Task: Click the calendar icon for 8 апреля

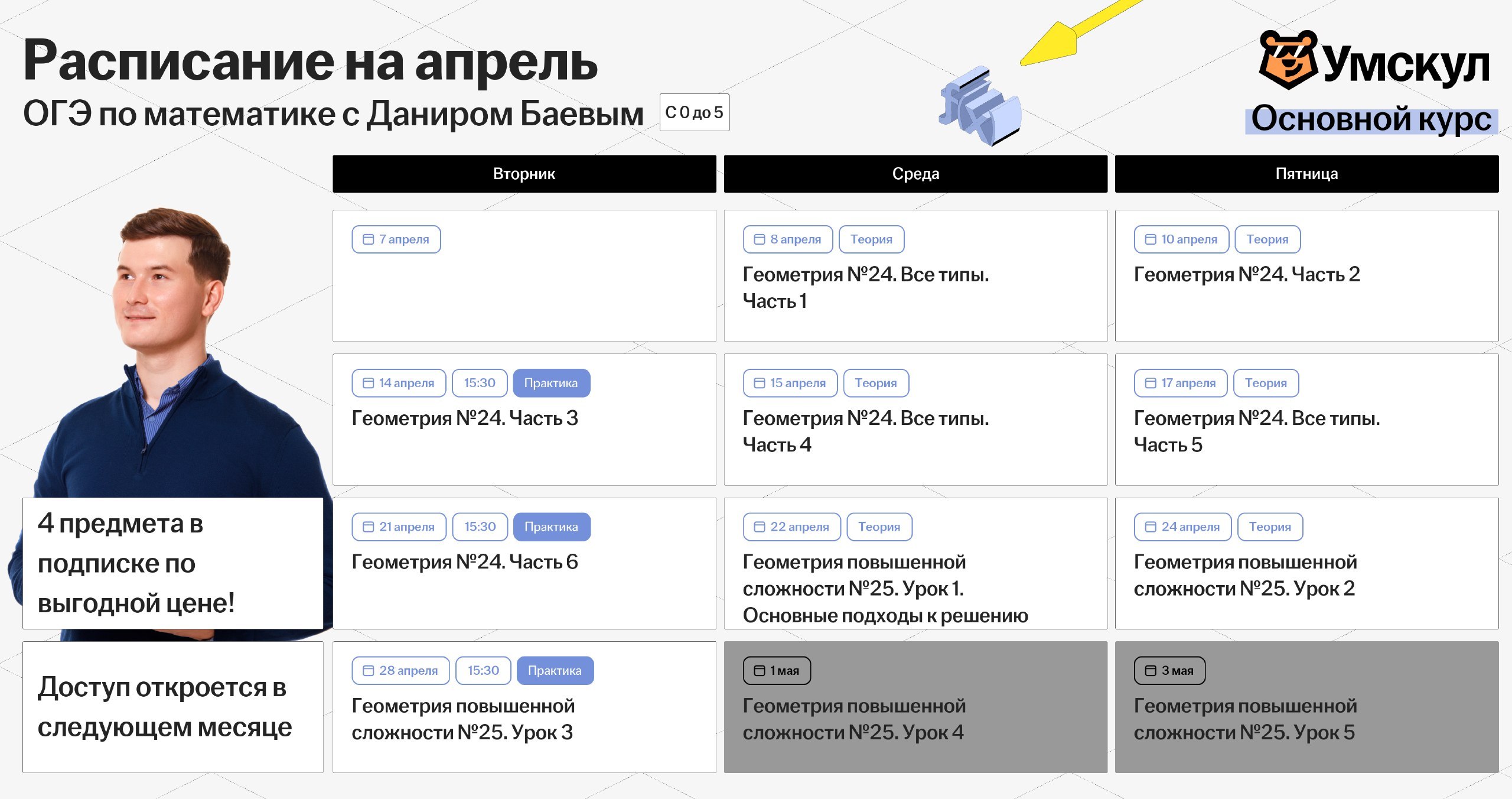Action: pyautogui.click(x=760, y=239)
